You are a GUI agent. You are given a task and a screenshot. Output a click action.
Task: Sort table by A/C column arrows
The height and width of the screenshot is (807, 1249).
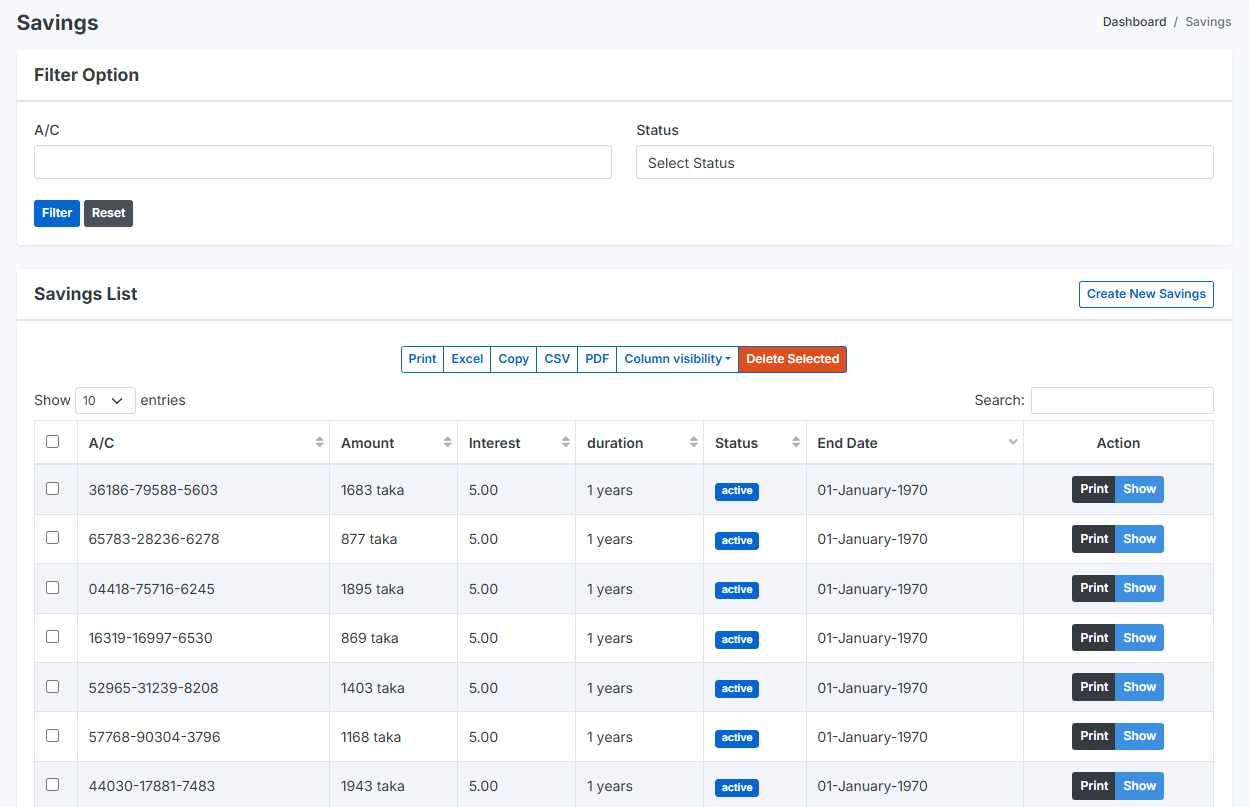[x=320, y=442]
